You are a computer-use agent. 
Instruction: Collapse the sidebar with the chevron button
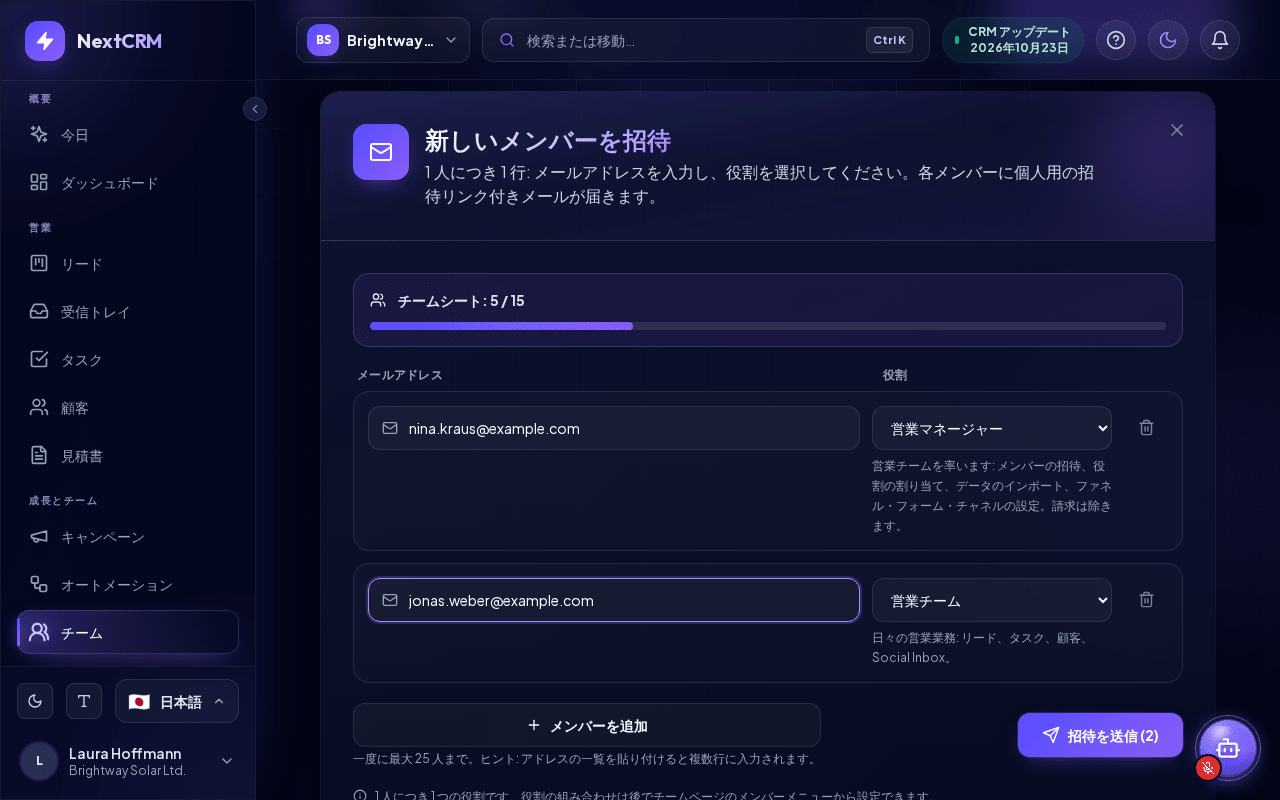(255, 109)
